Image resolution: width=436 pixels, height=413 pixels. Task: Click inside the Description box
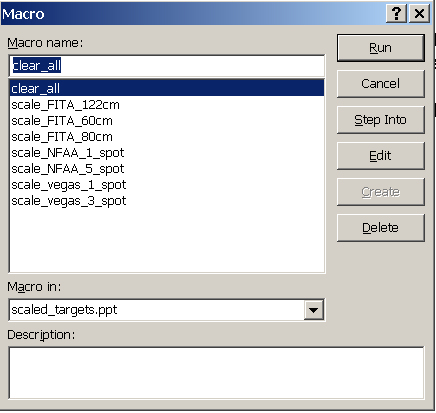216,373
